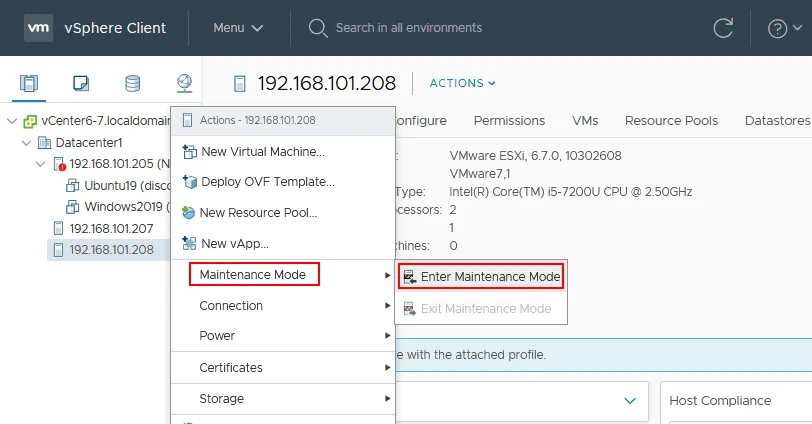Type in Search in all environments field

[x=420, y=28]
